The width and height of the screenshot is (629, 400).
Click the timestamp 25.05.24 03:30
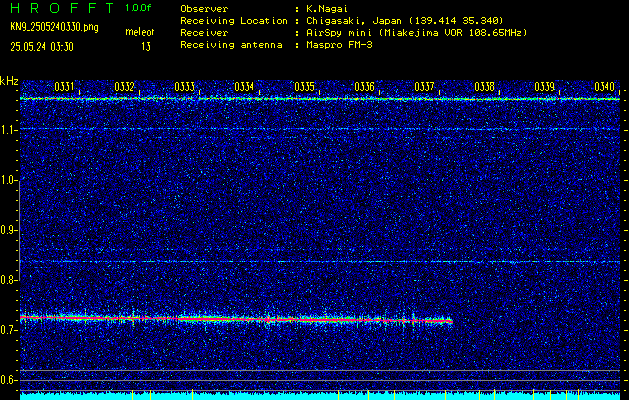coord(42,47)
